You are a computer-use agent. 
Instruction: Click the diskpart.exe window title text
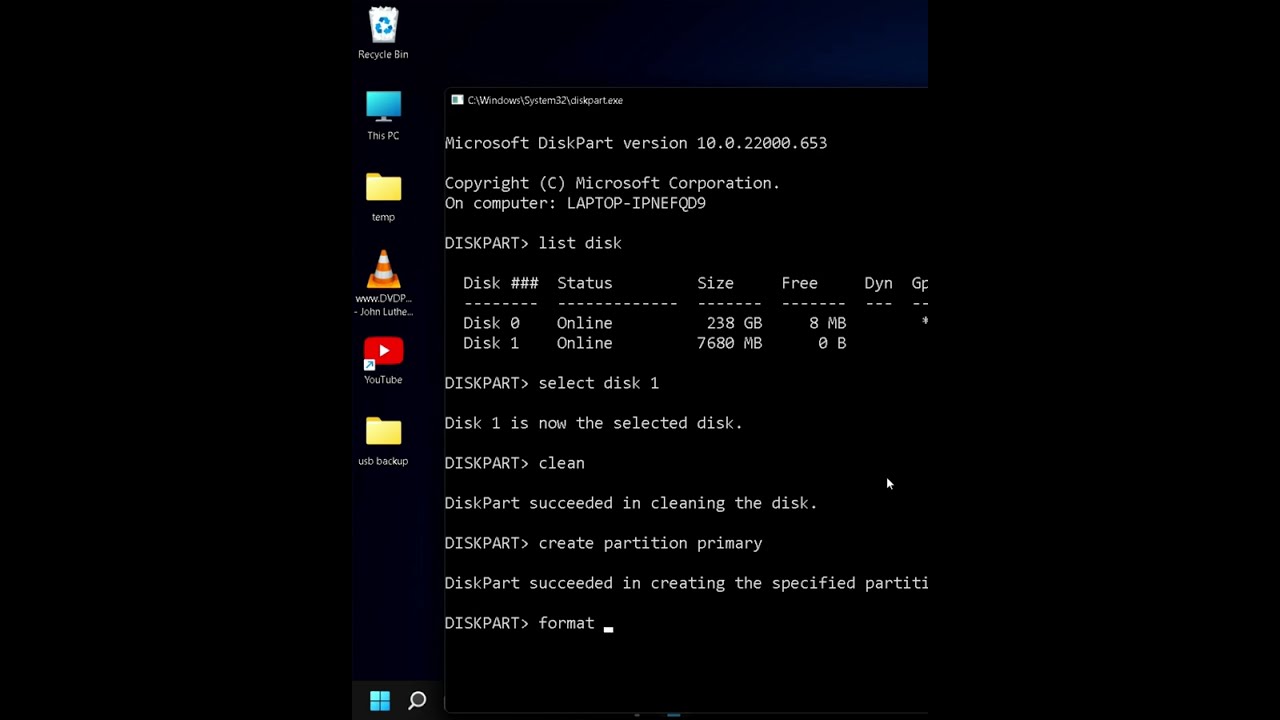pyautogui.click(x=545, y=100)
